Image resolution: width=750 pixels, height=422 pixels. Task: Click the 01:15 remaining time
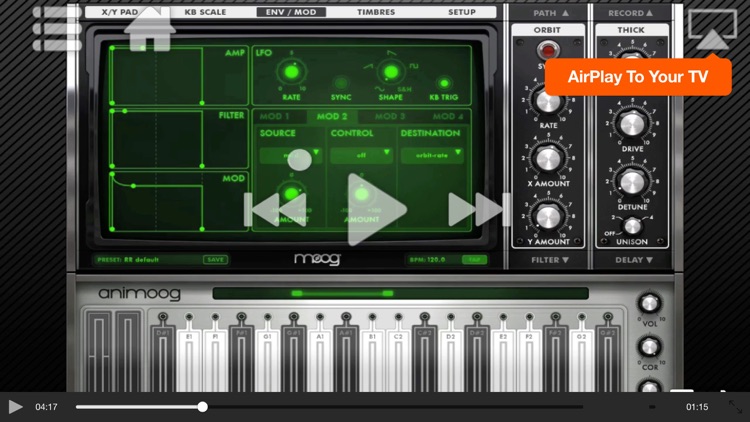[x=697, y=407]
